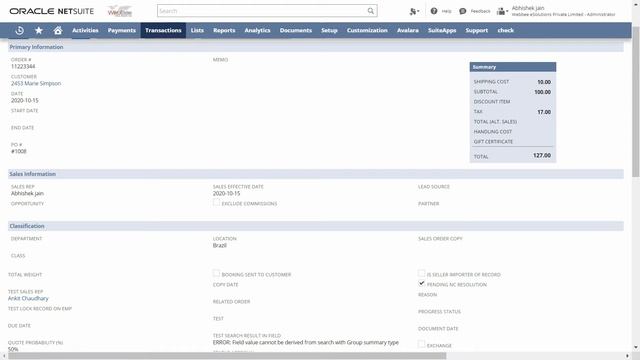640x360 pixels.
Task: Open the create new record icon
Action: [x=414, y=11]
